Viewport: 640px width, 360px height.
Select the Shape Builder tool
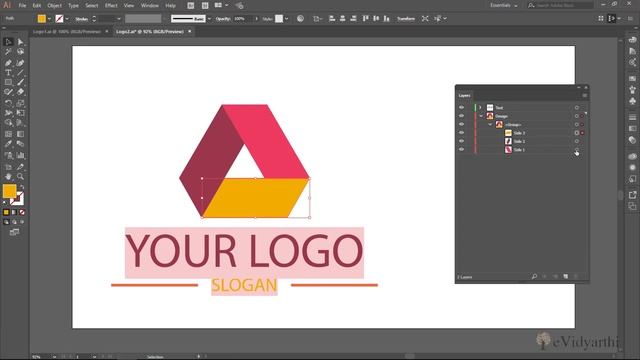(8, 122)
